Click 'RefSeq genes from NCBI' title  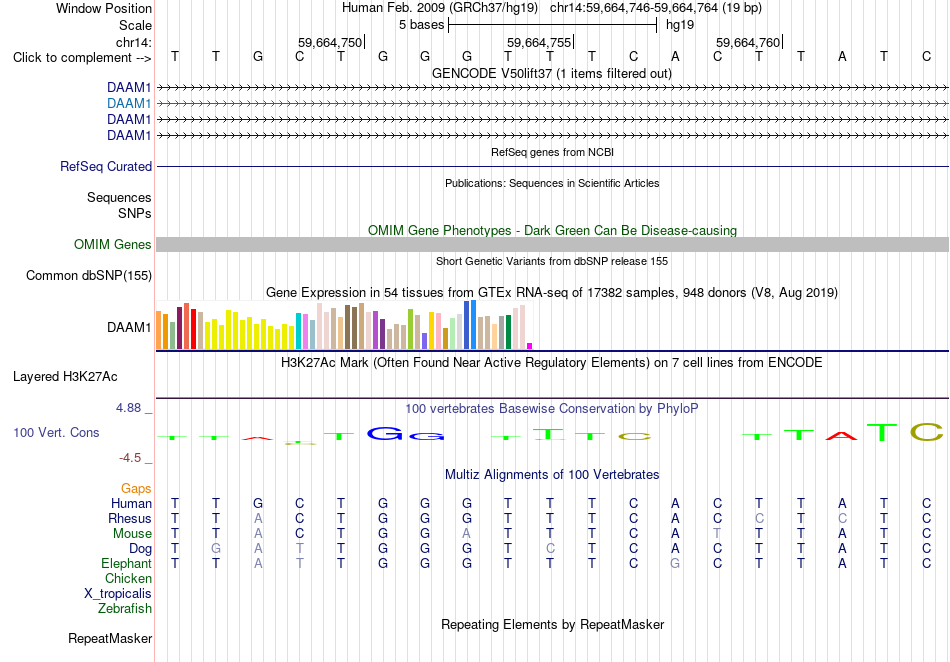coord(552,152)
